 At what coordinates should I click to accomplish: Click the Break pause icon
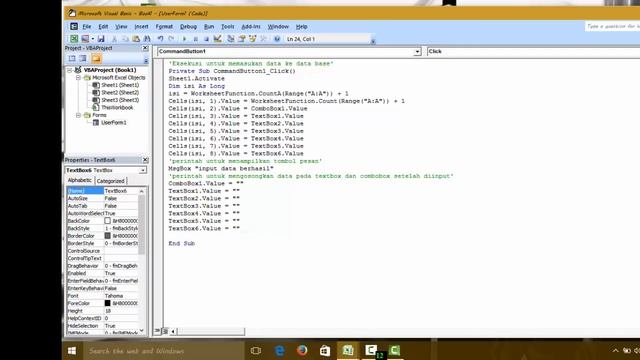(x=196, y=39)
